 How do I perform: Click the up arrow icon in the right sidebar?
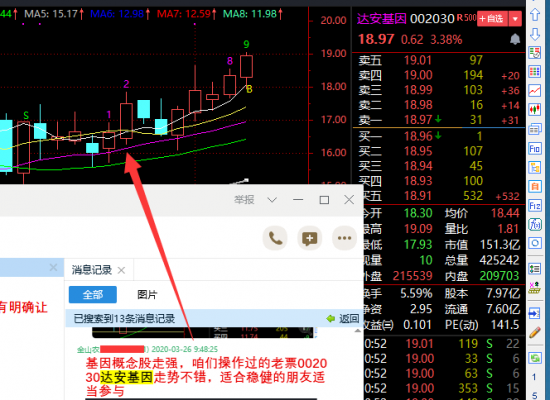[x=535, y=15]
